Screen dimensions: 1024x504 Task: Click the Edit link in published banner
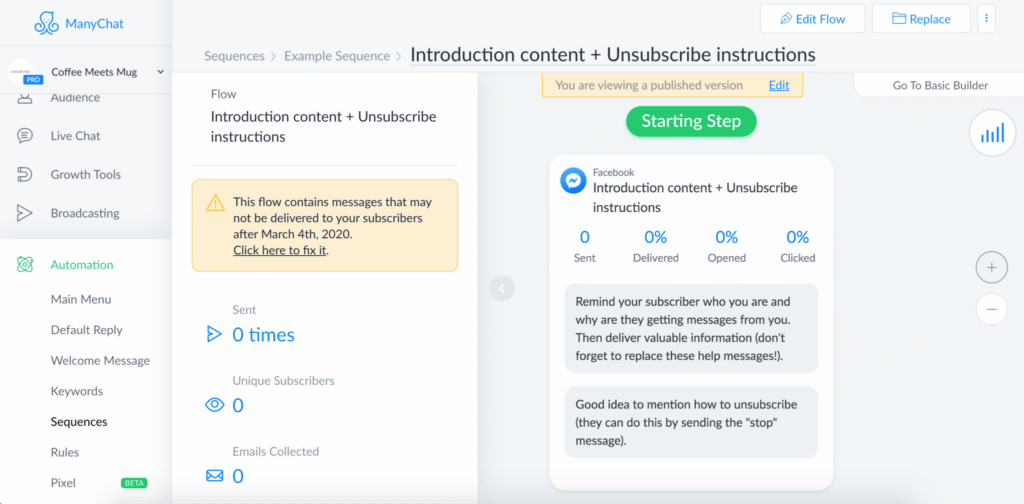click(x=778, y=85)
